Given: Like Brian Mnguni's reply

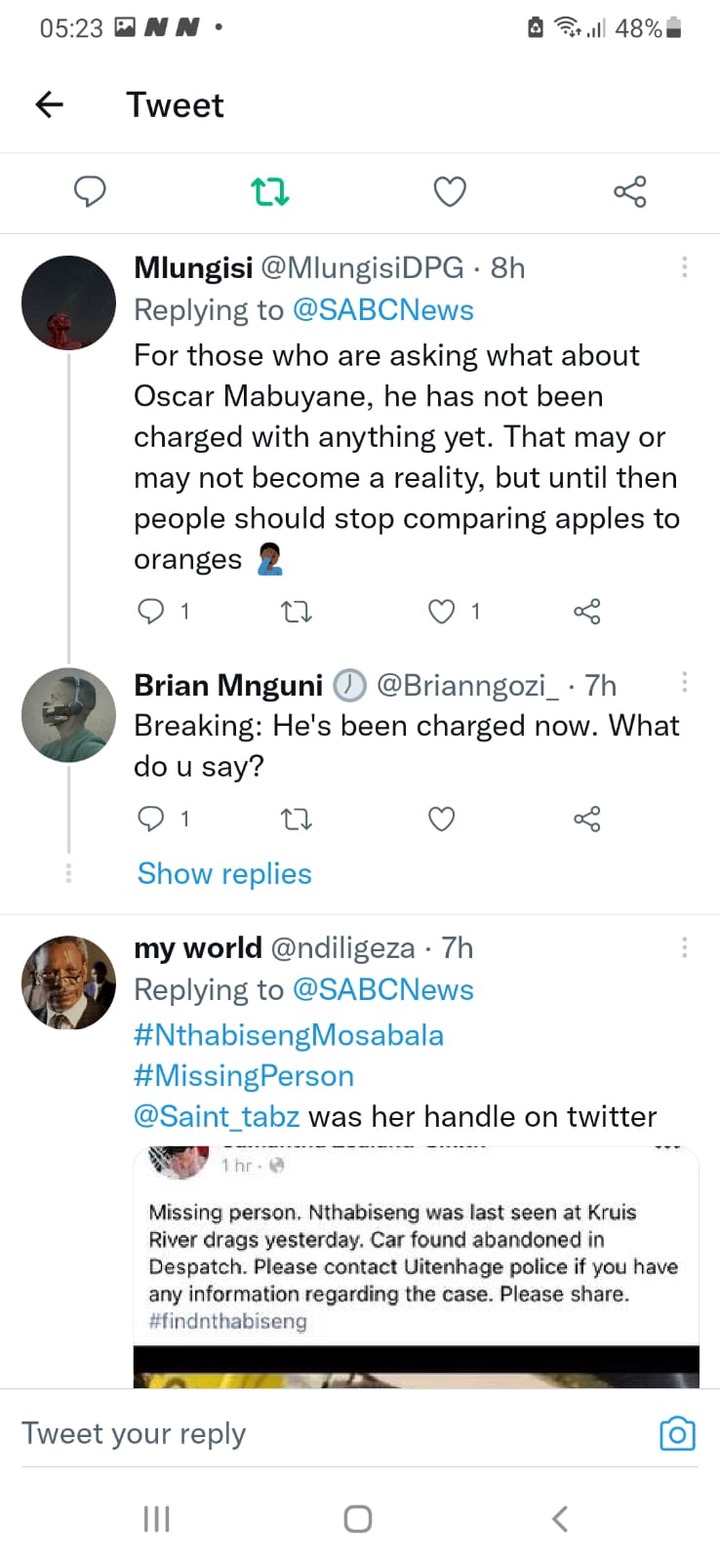Looking at the screenshot, I should click(x=442, y=820).
